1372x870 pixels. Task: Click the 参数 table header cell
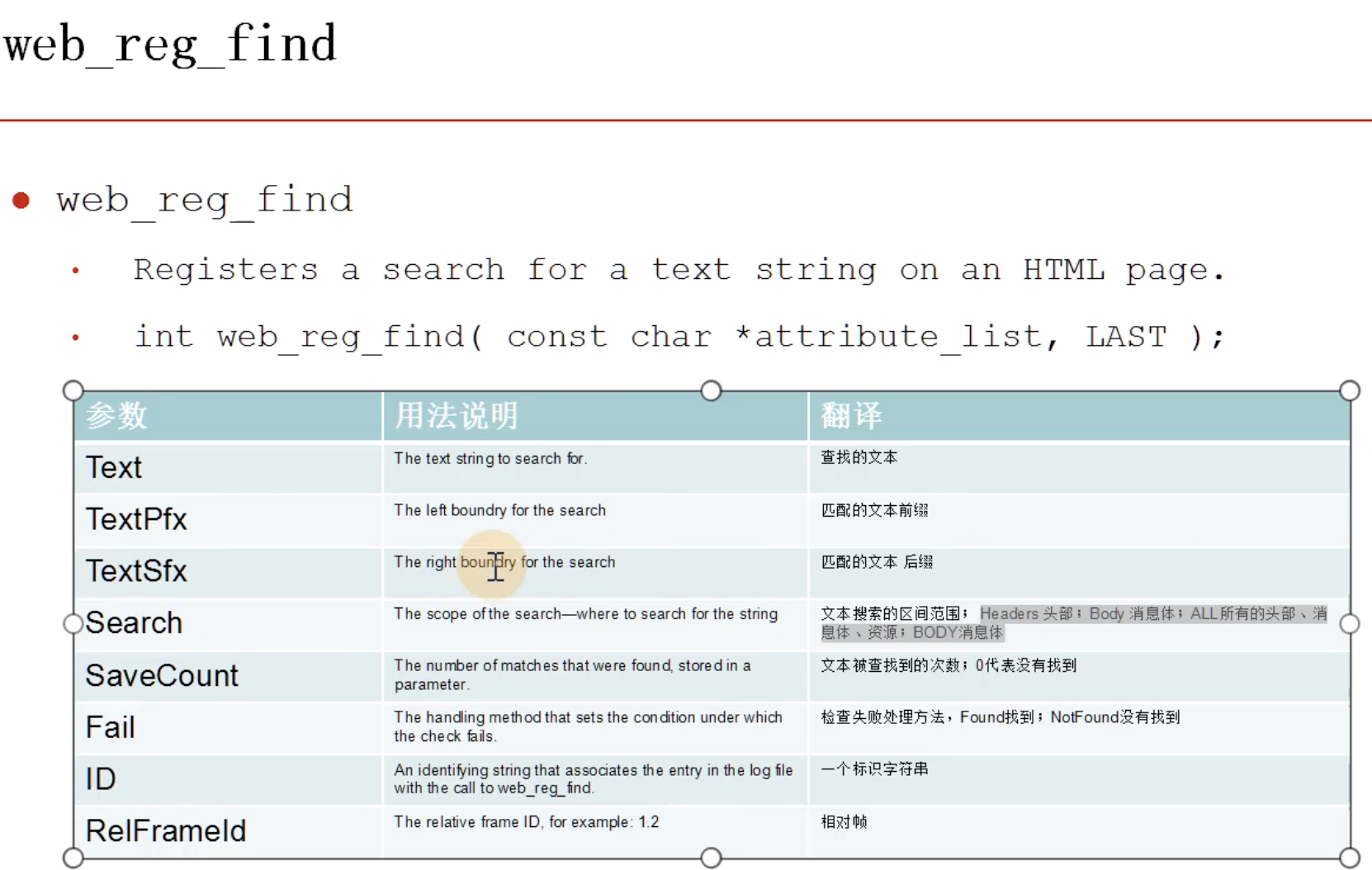click(229, 416)
